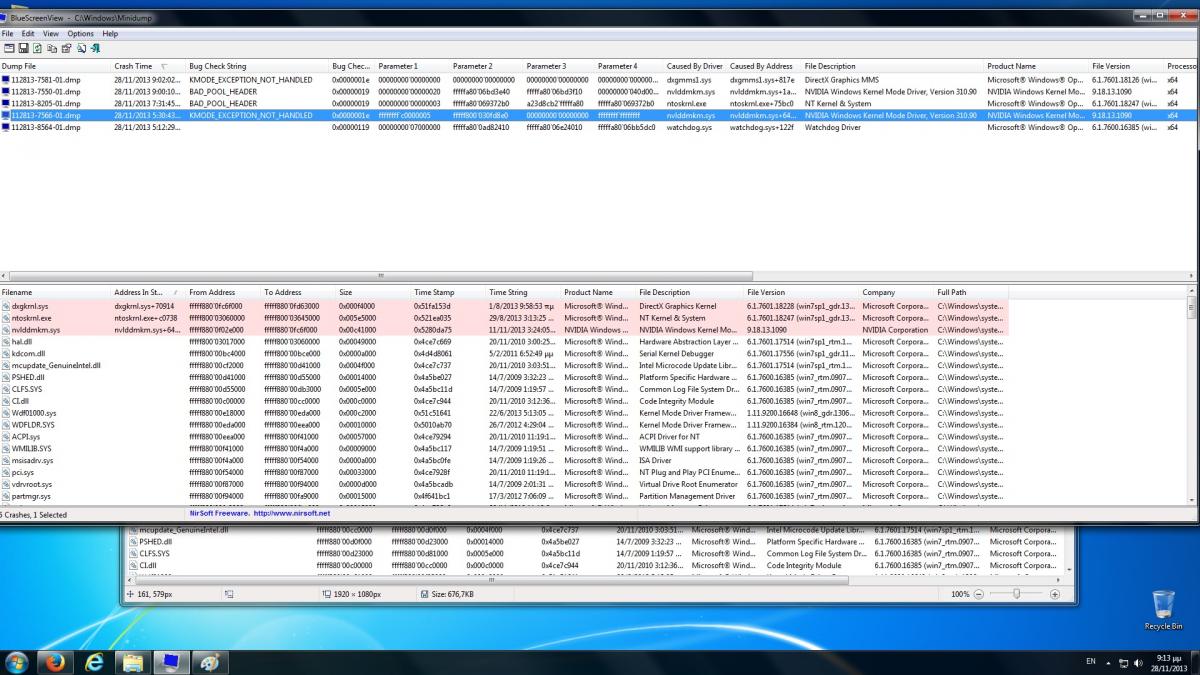Sort by the Bug Check String header
Viewport: 1200px width, 675px height.
258,66
